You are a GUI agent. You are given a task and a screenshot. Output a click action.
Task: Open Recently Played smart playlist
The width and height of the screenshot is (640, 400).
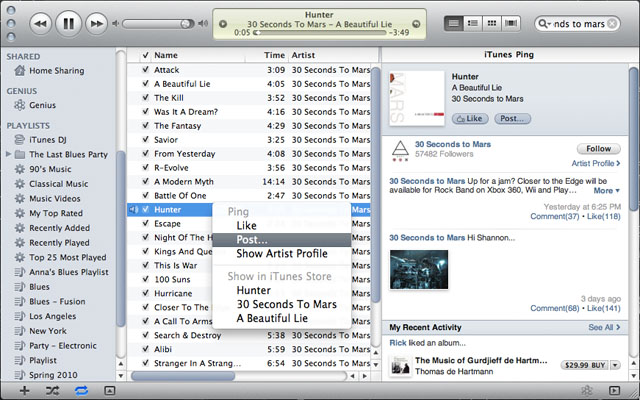59,242
